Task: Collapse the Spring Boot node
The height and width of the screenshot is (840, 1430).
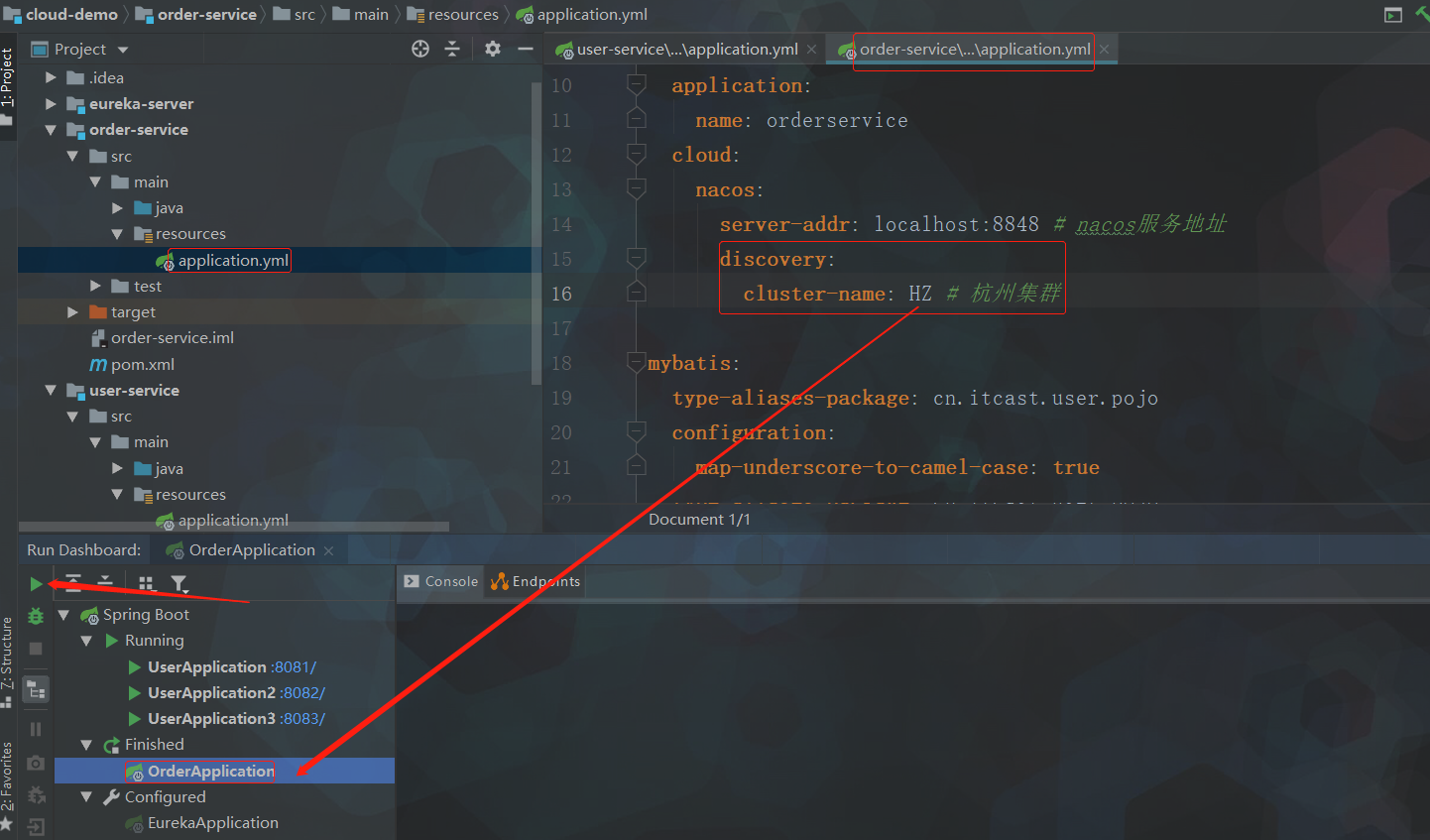Action: coord(64,615)
